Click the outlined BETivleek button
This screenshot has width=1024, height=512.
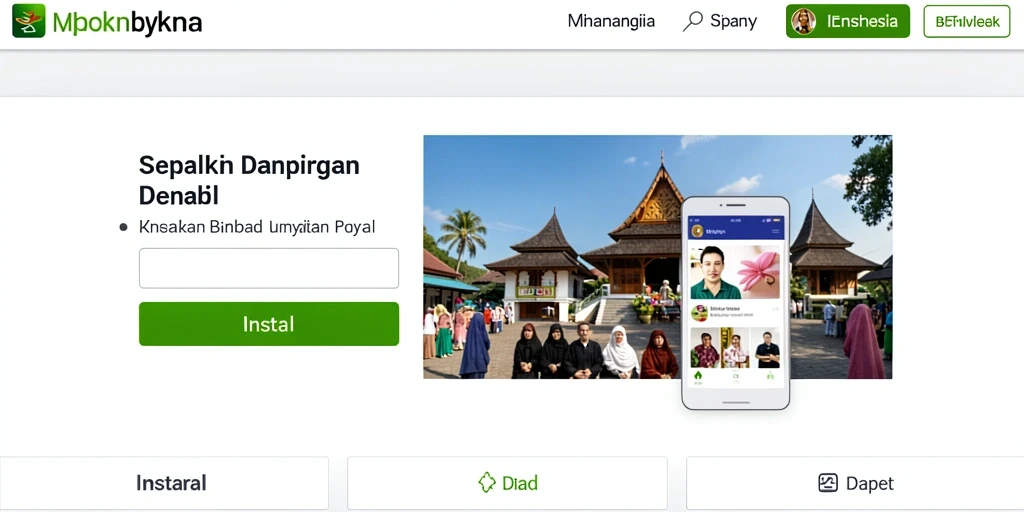click(967, 22)
